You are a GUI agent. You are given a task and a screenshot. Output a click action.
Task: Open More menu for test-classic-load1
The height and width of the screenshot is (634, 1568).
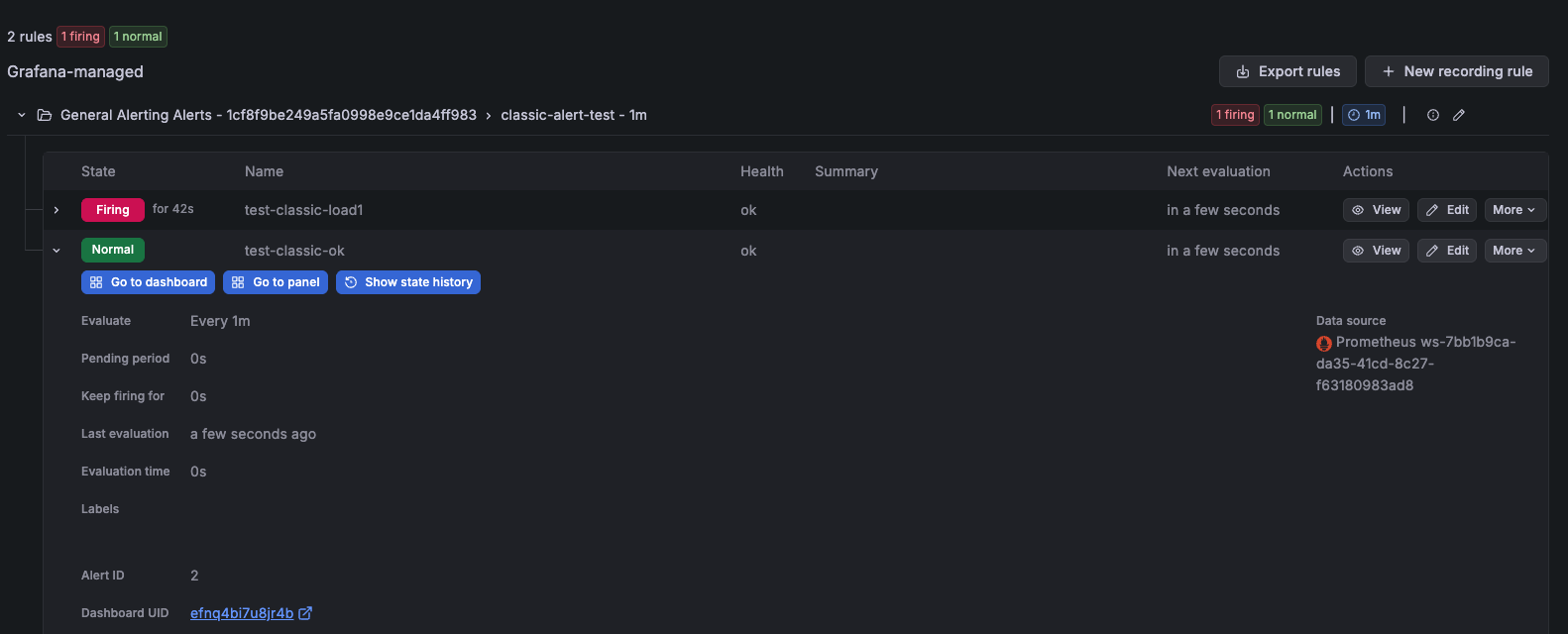click(x=1514, y=210)
